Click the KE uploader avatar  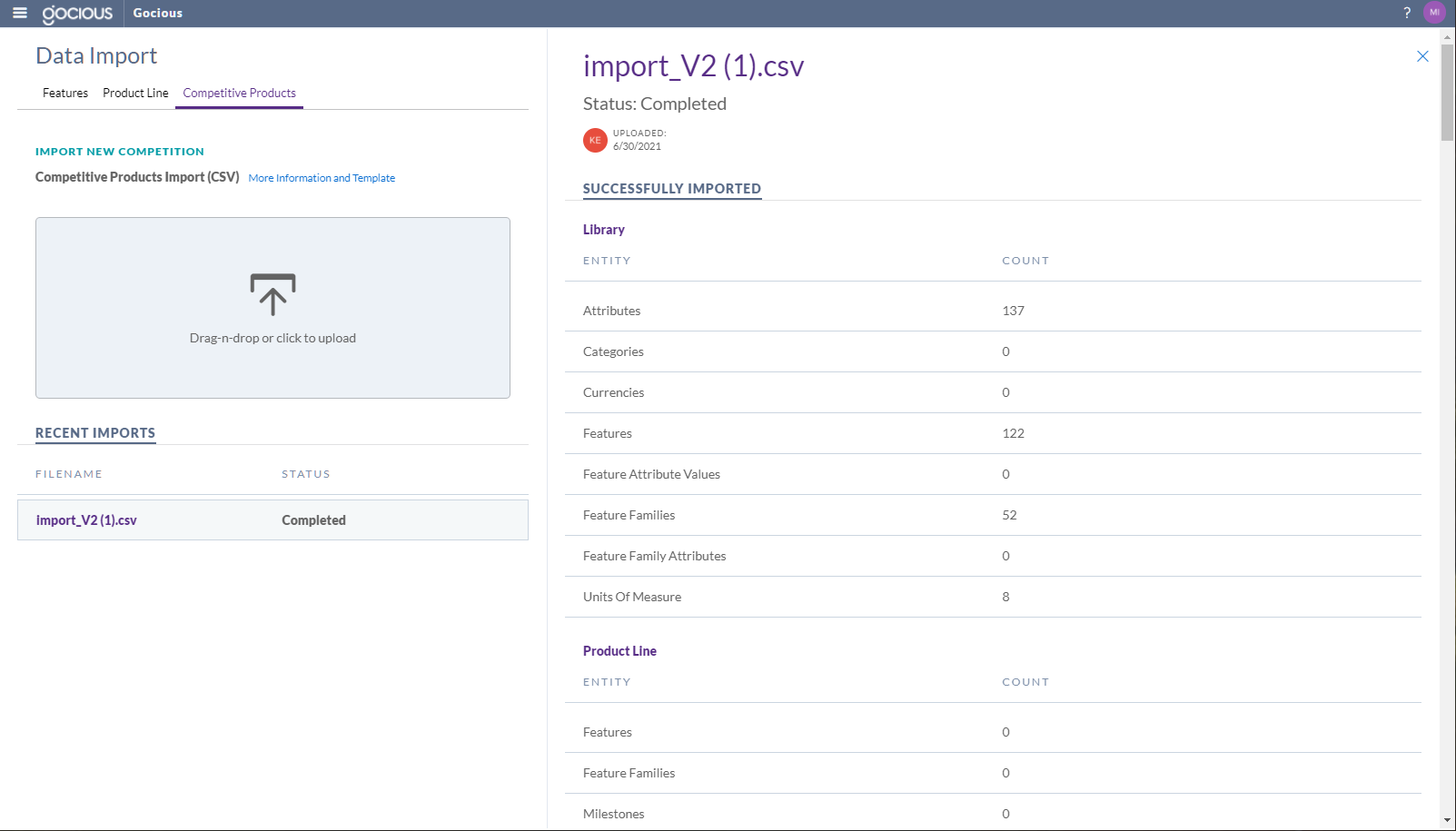coord(595,140)
